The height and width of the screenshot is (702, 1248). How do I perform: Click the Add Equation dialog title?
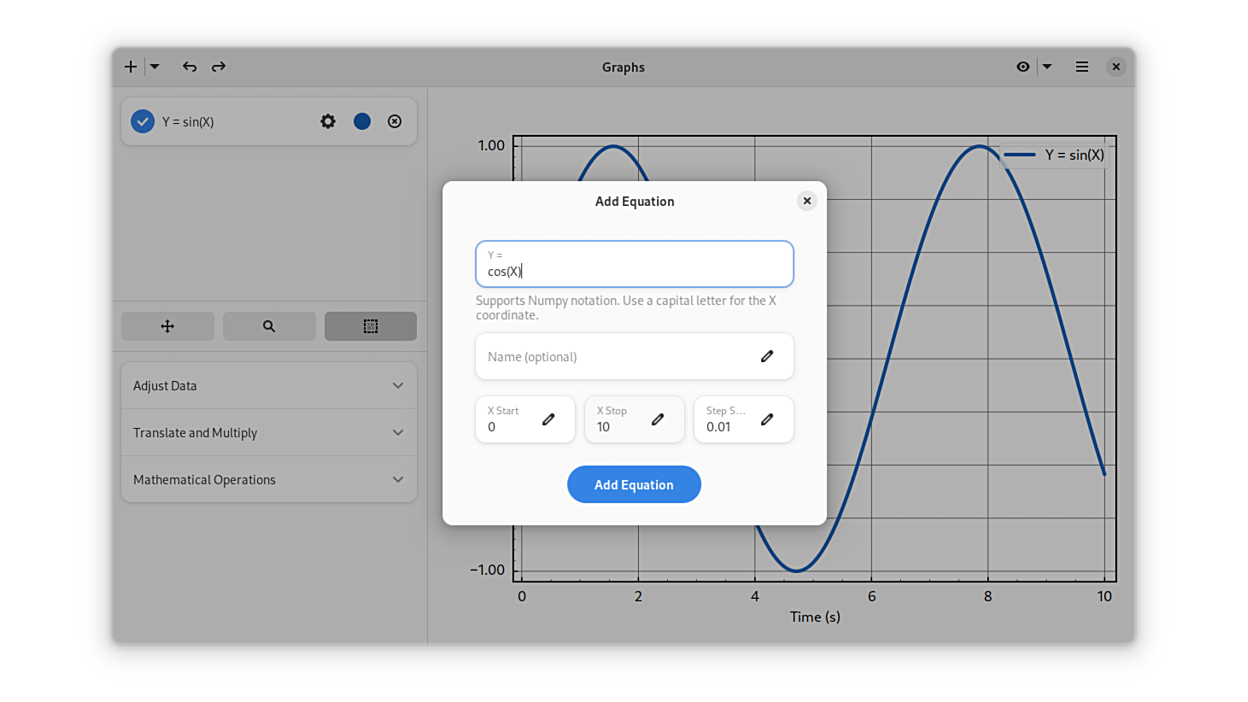coord(634,201)
